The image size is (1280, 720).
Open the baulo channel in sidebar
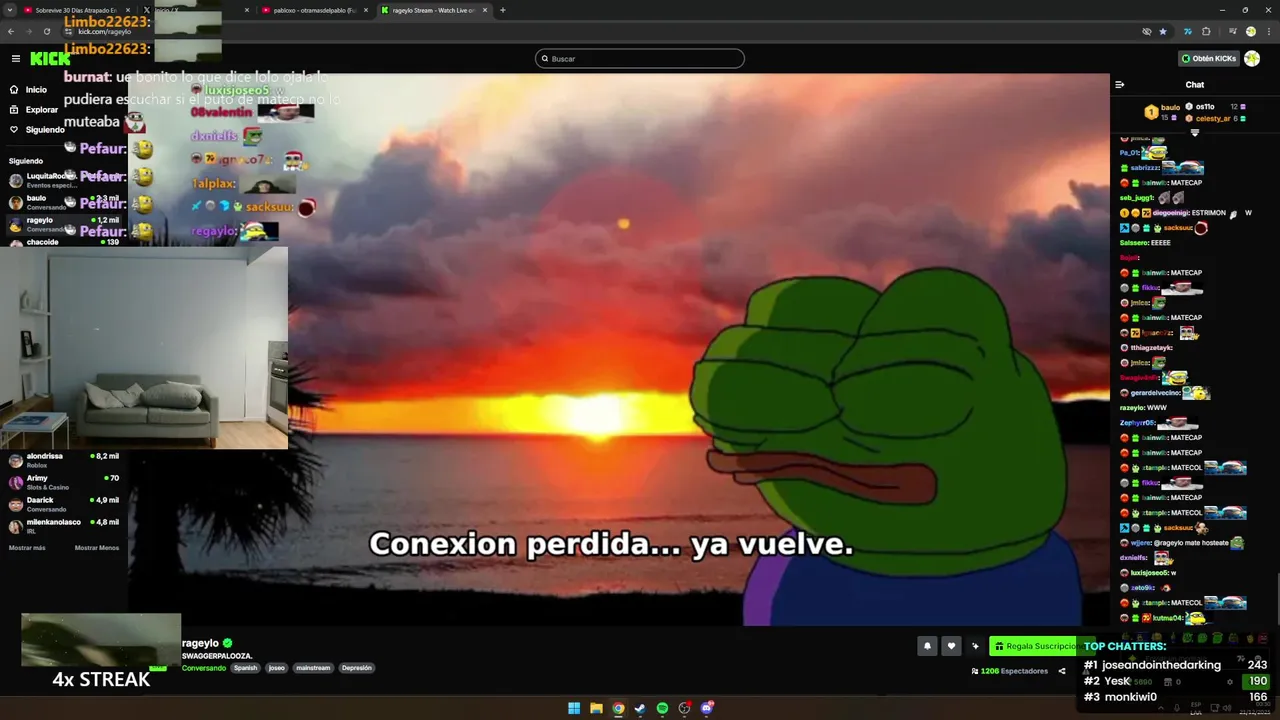click(x=64, y=201)
